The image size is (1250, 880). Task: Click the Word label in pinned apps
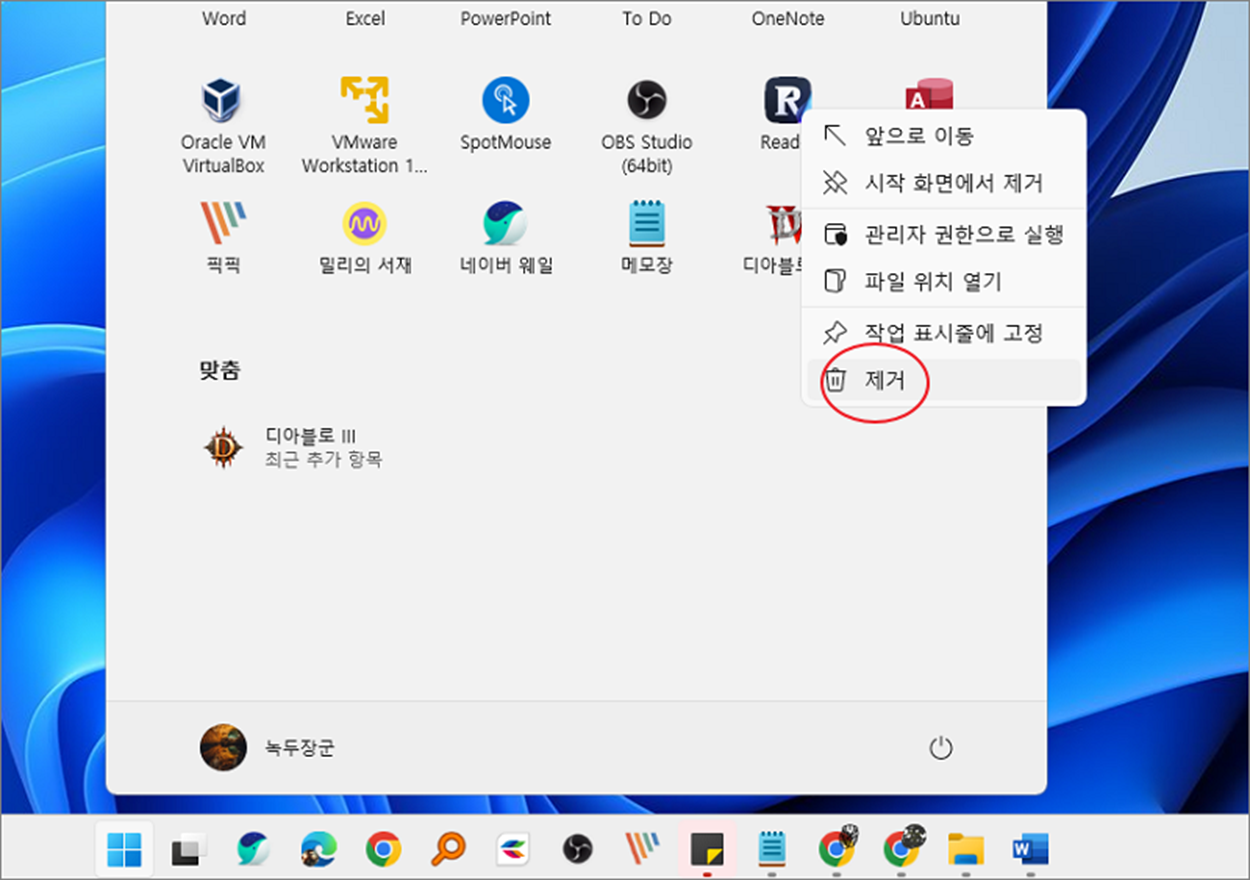pyautogui.click(x=224, y=18)
